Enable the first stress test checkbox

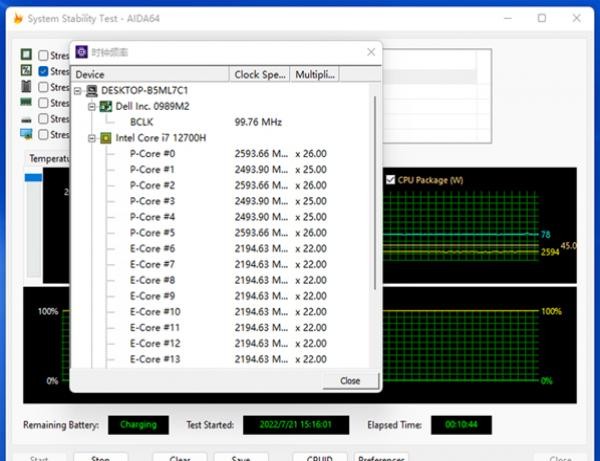43,56
